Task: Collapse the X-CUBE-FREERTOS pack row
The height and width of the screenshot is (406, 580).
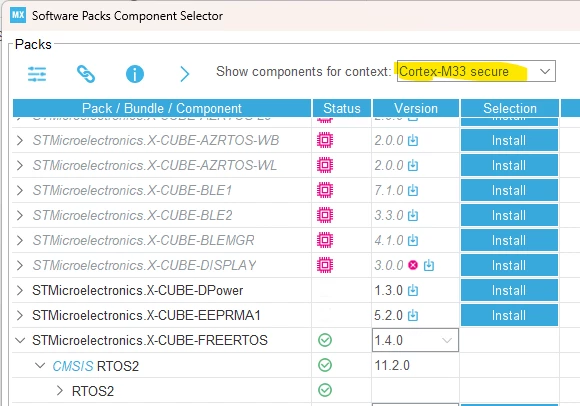Action: [20, 340]
